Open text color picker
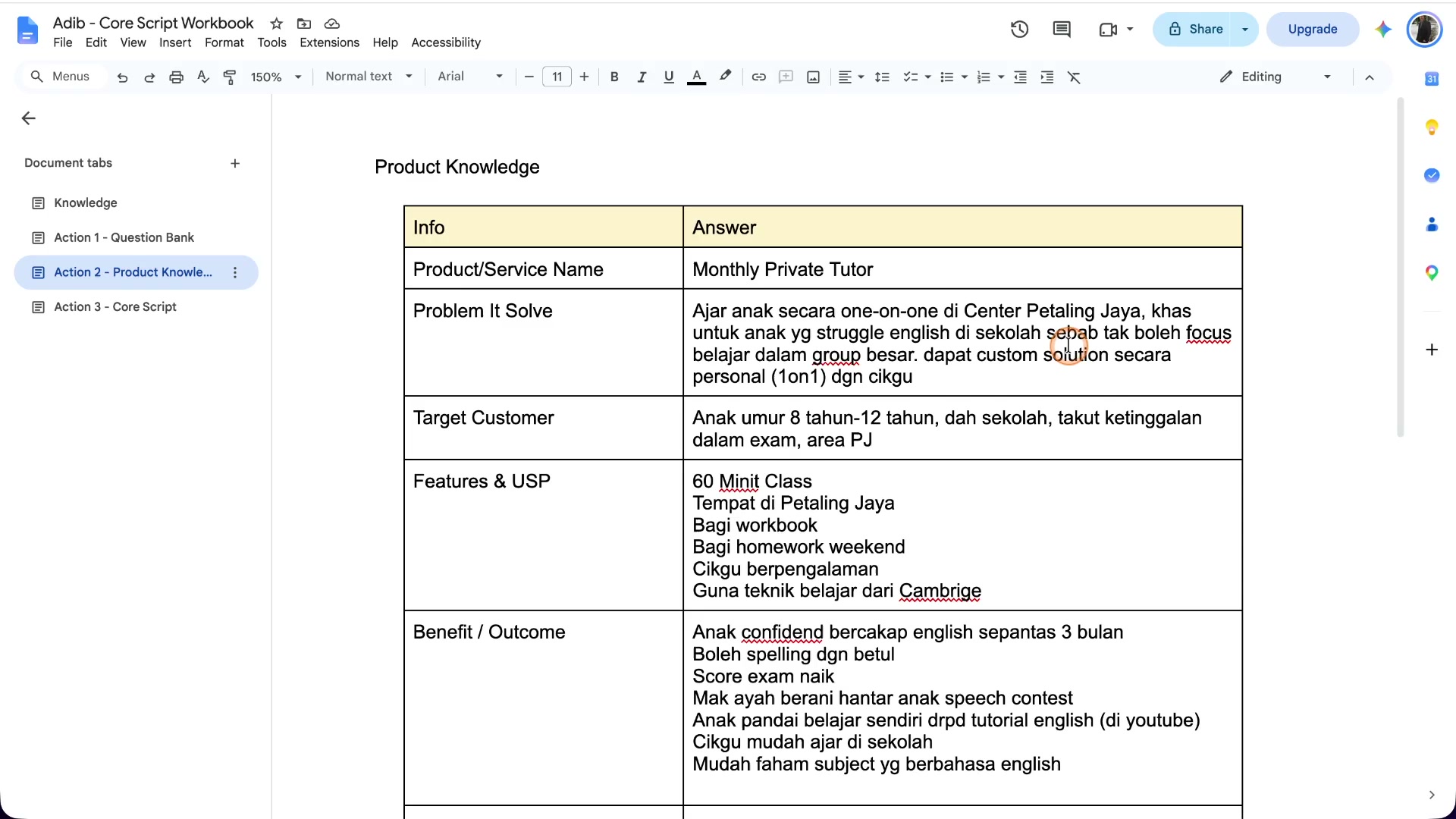Screen dimensions: 1456x819 [x=696, y=77]
